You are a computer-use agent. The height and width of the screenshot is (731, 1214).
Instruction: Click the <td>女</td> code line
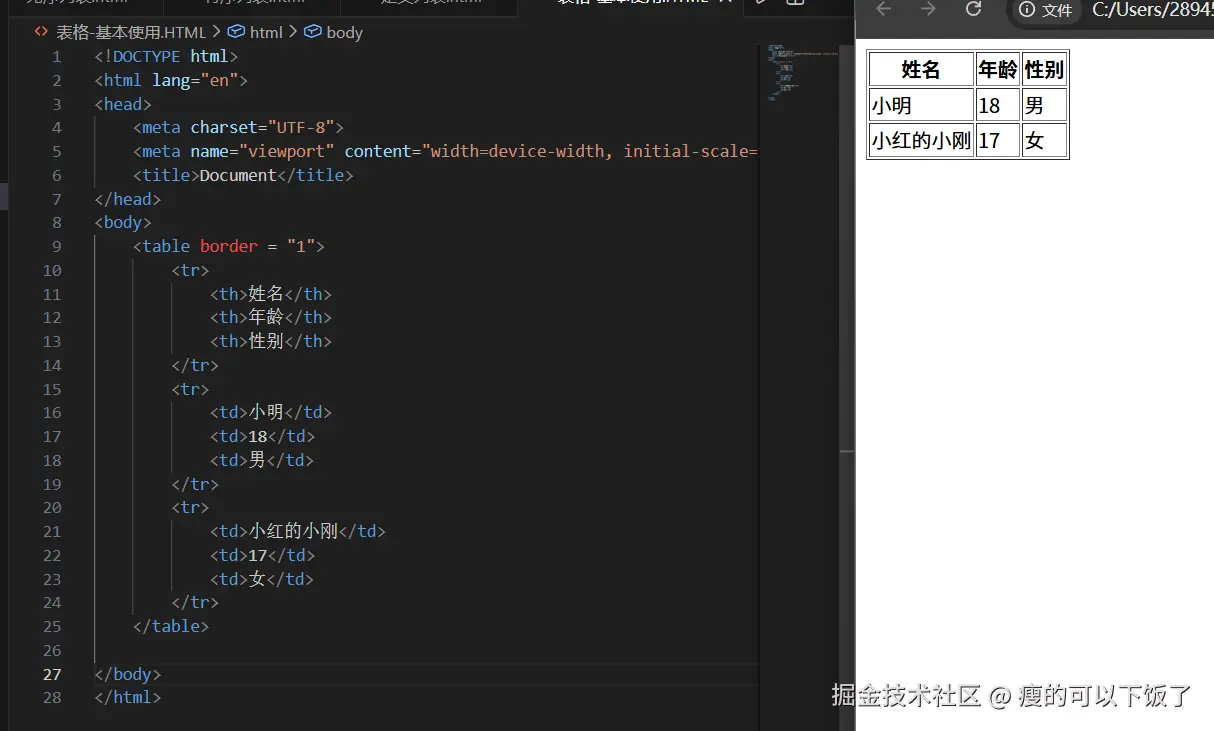click(x=261, y=579)
